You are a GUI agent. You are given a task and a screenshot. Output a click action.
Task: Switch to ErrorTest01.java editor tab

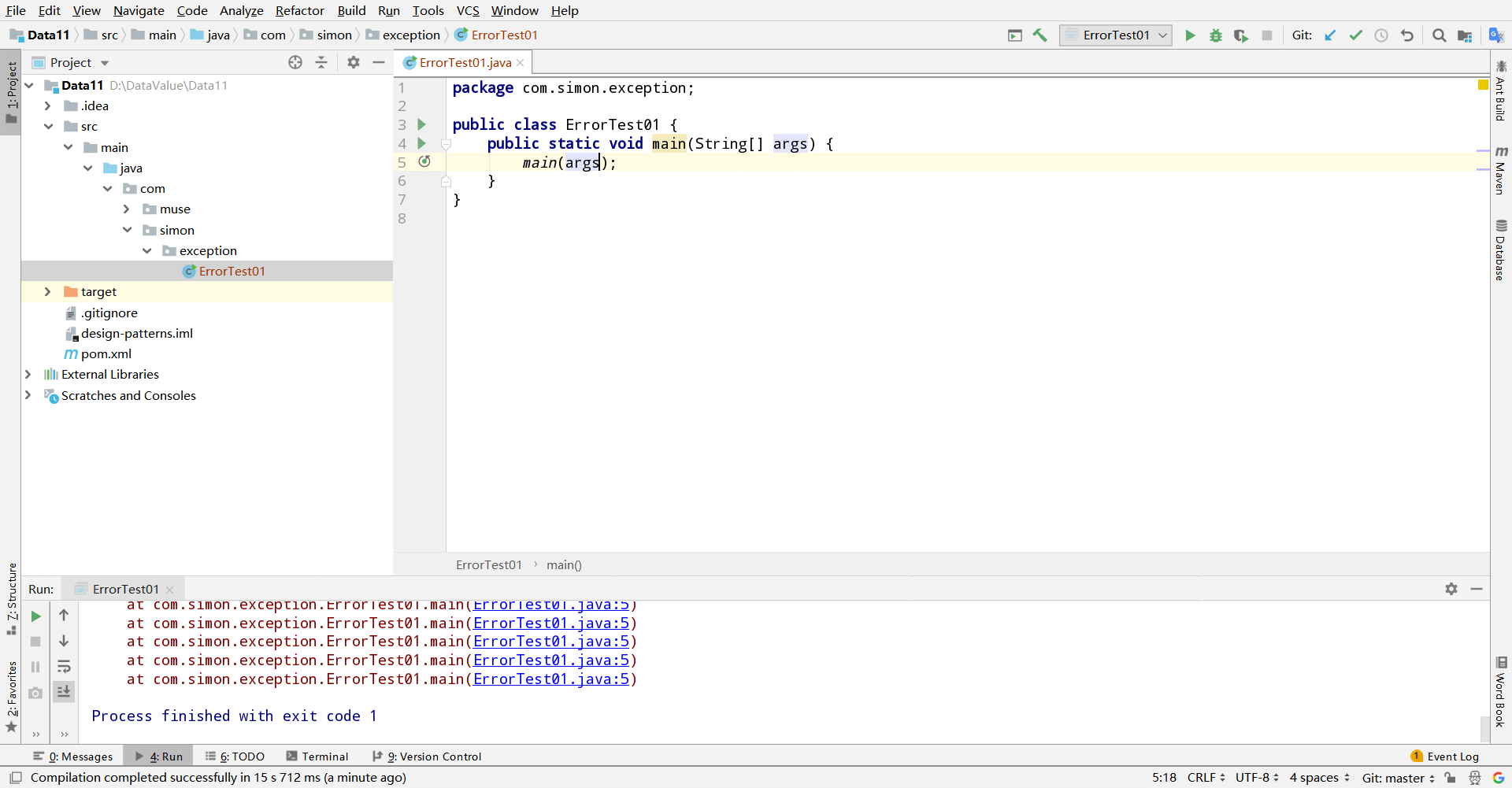[465, 62]
